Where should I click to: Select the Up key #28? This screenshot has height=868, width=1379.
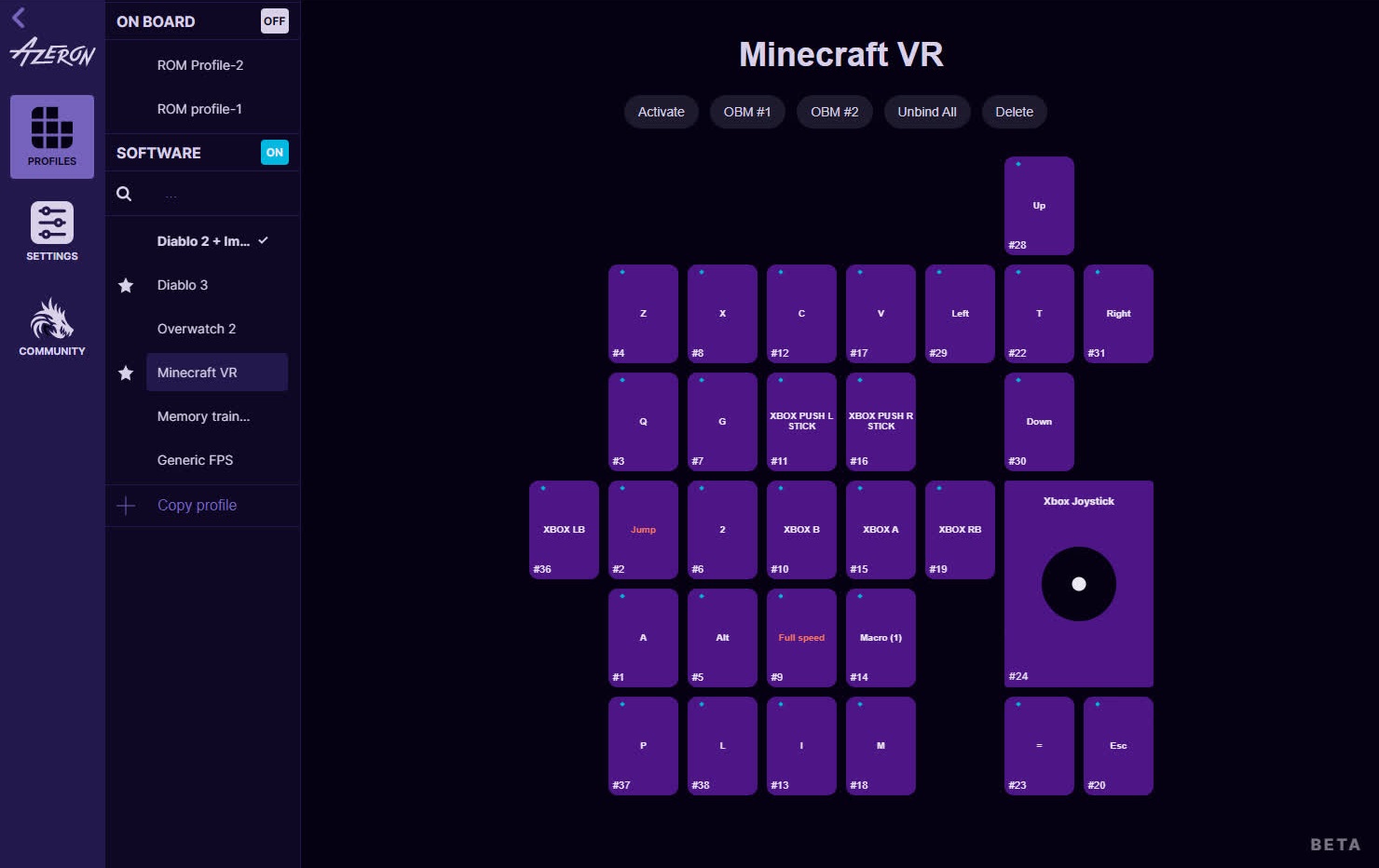[x=1040, y=206]
